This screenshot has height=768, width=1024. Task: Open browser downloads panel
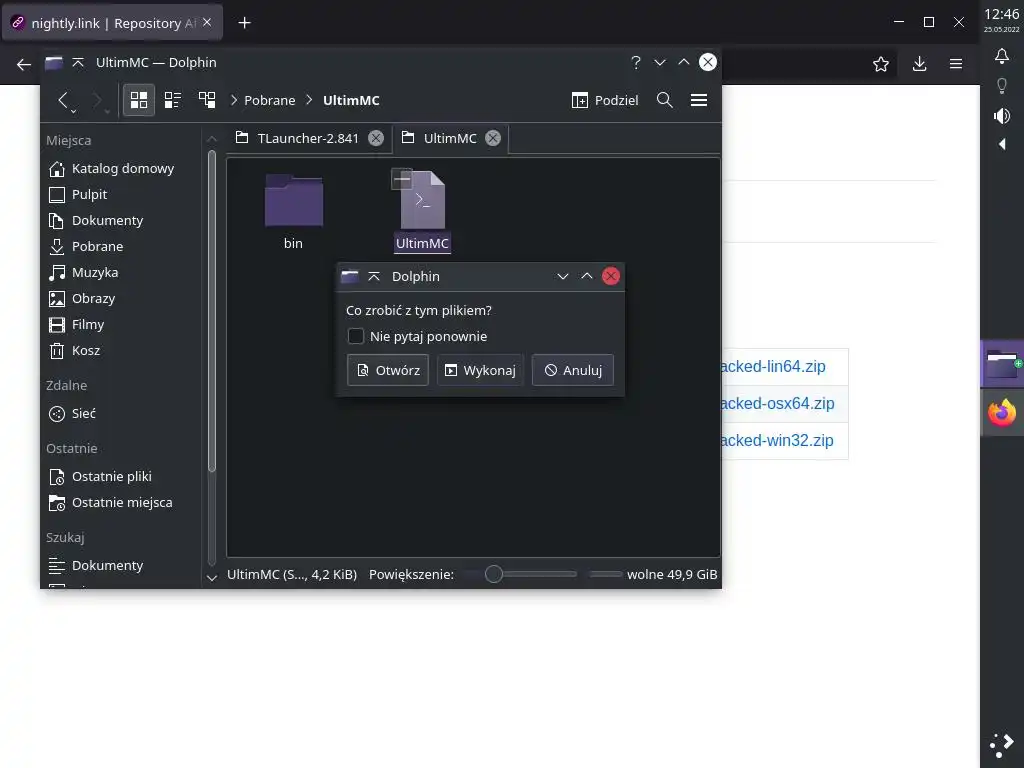pos(919,63)
